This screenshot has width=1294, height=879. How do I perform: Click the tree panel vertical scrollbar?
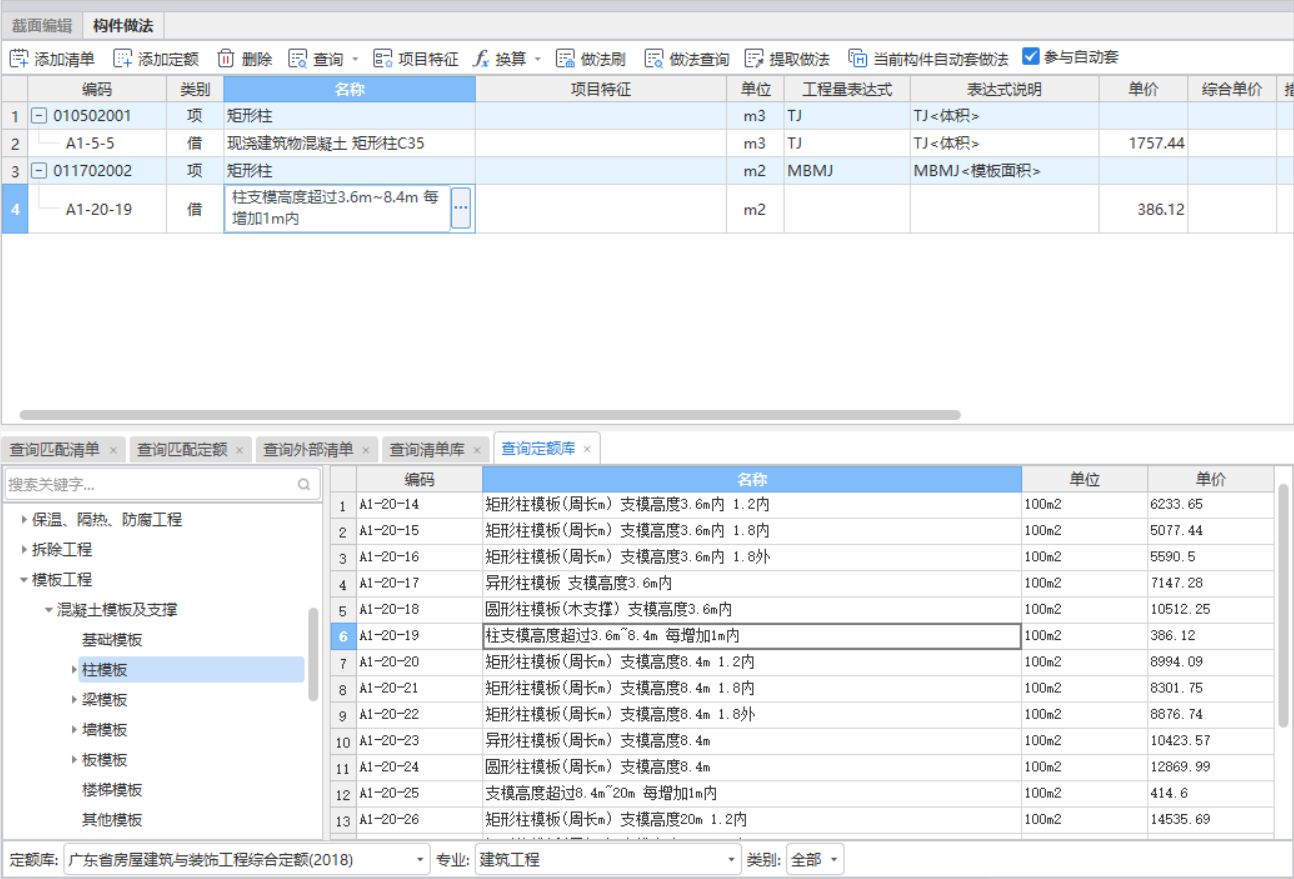tap(314, 654)
